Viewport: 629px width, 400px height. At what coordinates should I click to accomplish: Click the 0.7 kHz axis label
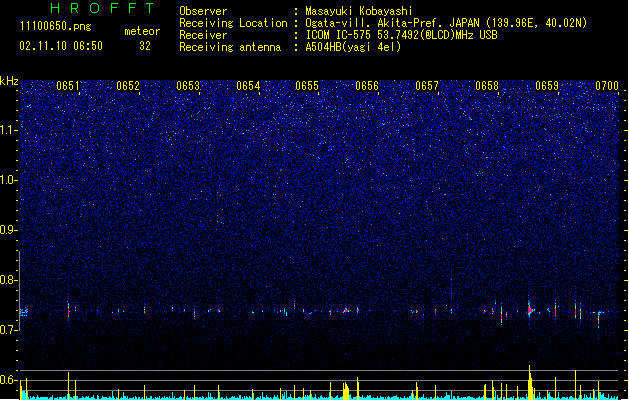pyautogui.click(x=9, y=330)
